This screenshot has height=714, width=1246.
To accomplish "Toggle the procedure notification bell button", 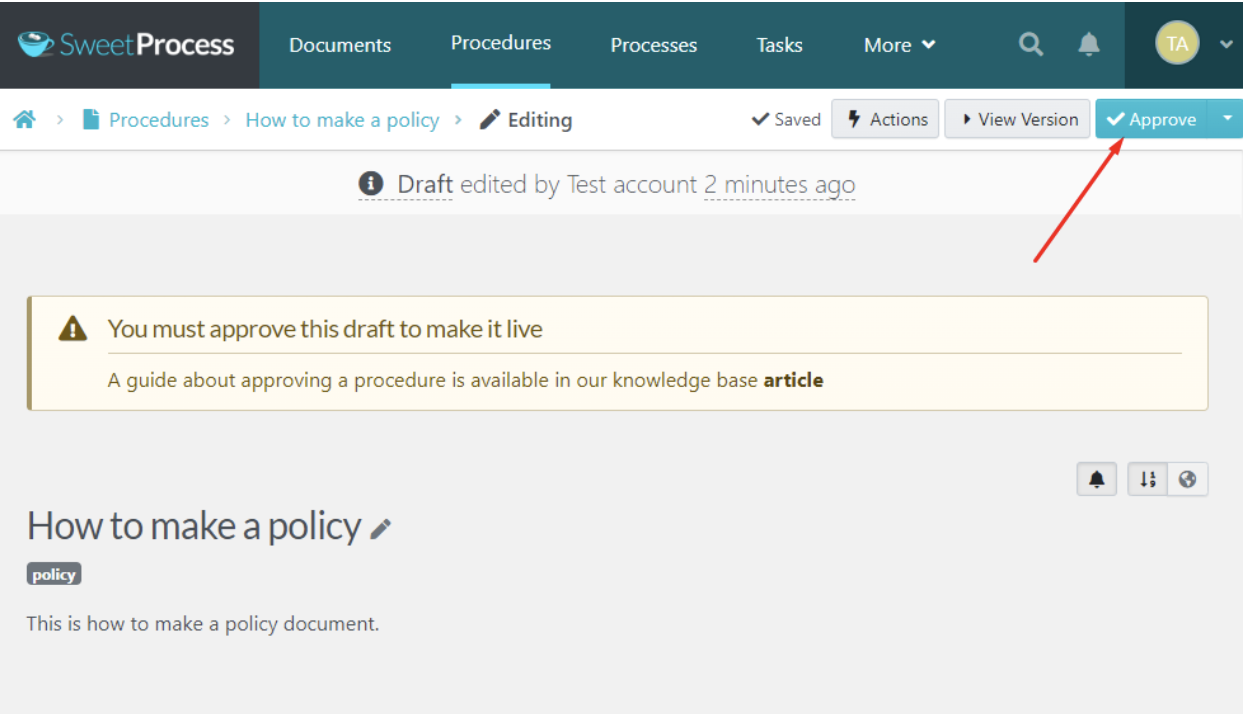I will 1097,480.
